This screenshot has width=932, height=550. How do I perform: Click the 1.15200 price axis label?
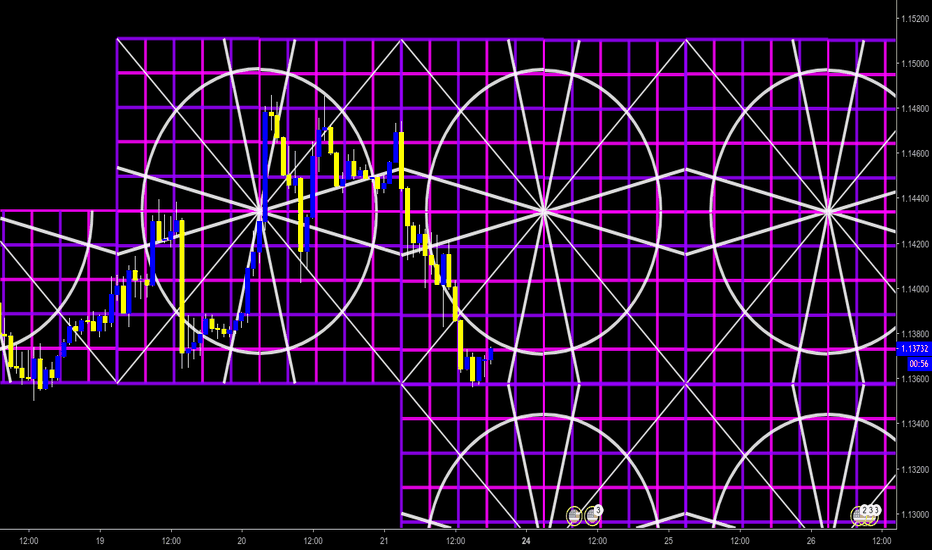(915, 18)
